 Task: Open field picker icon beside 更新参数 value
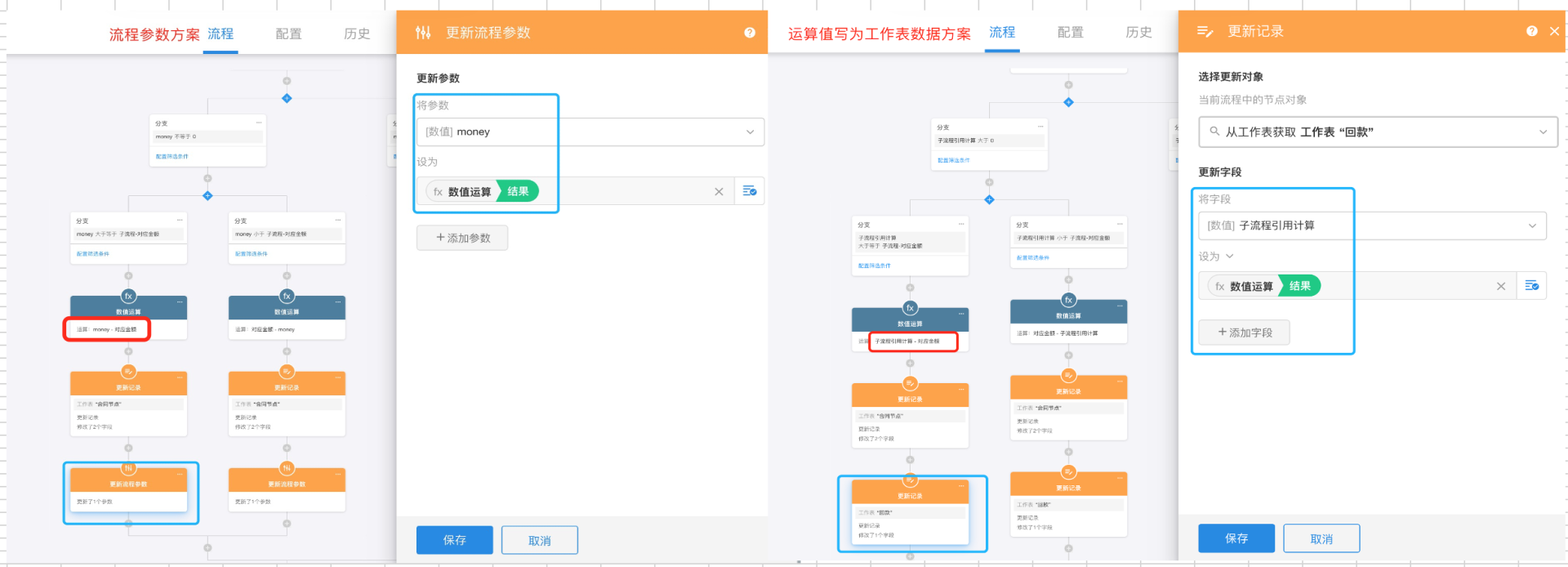click(x=750, y=191)
